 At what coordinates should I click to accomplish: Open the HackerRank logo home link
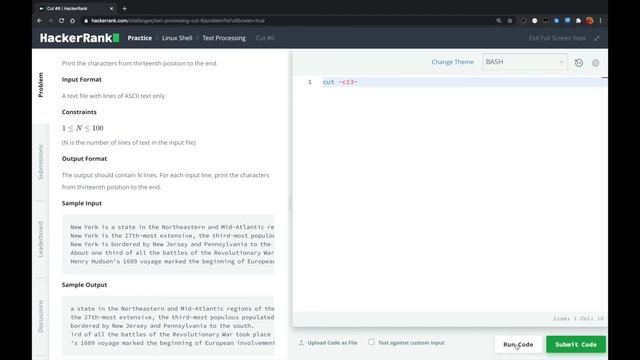(80, 38)
